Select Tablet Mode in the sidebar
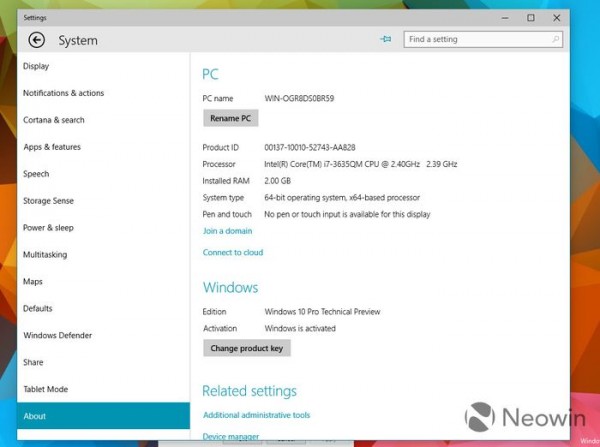This screenshot has height=447, width=600. tap(46, 390)
